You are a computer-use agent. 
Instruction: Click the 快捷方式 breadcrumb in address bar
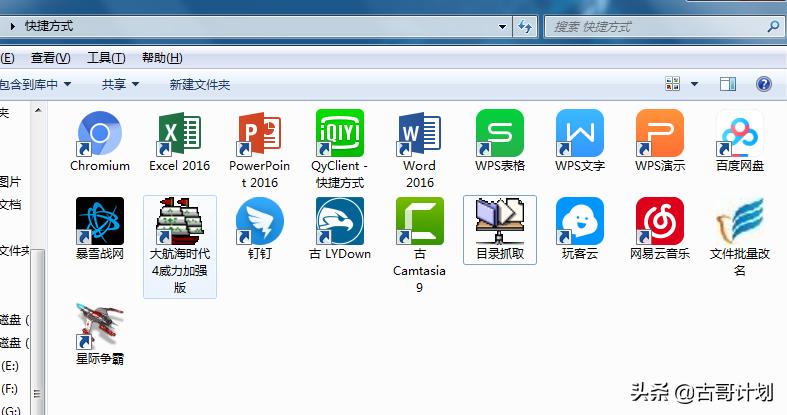(49, 26)
